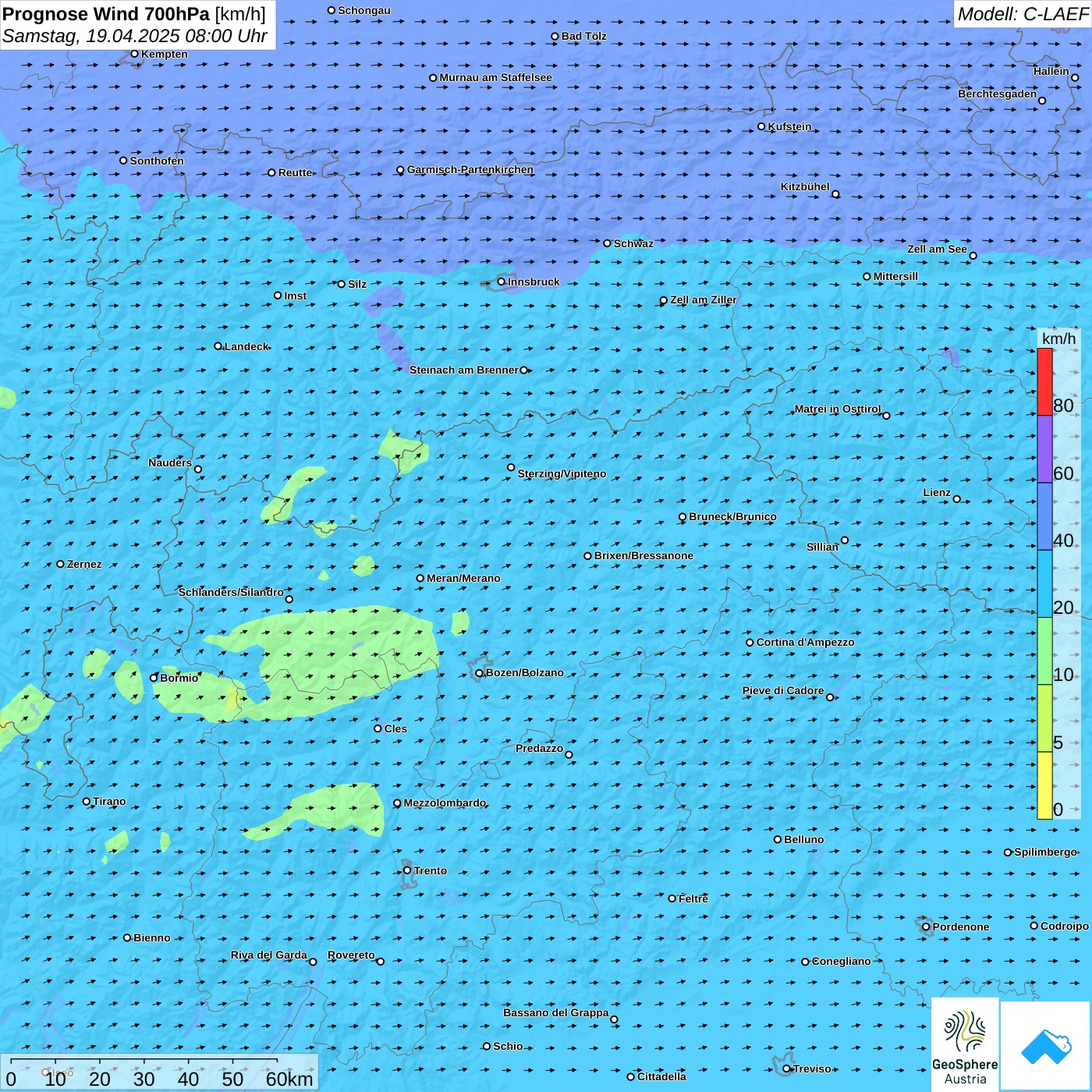Click the Feltre location dot
The height and width of the screenshot is (1092, 1092).
click(x=672, y=899)
